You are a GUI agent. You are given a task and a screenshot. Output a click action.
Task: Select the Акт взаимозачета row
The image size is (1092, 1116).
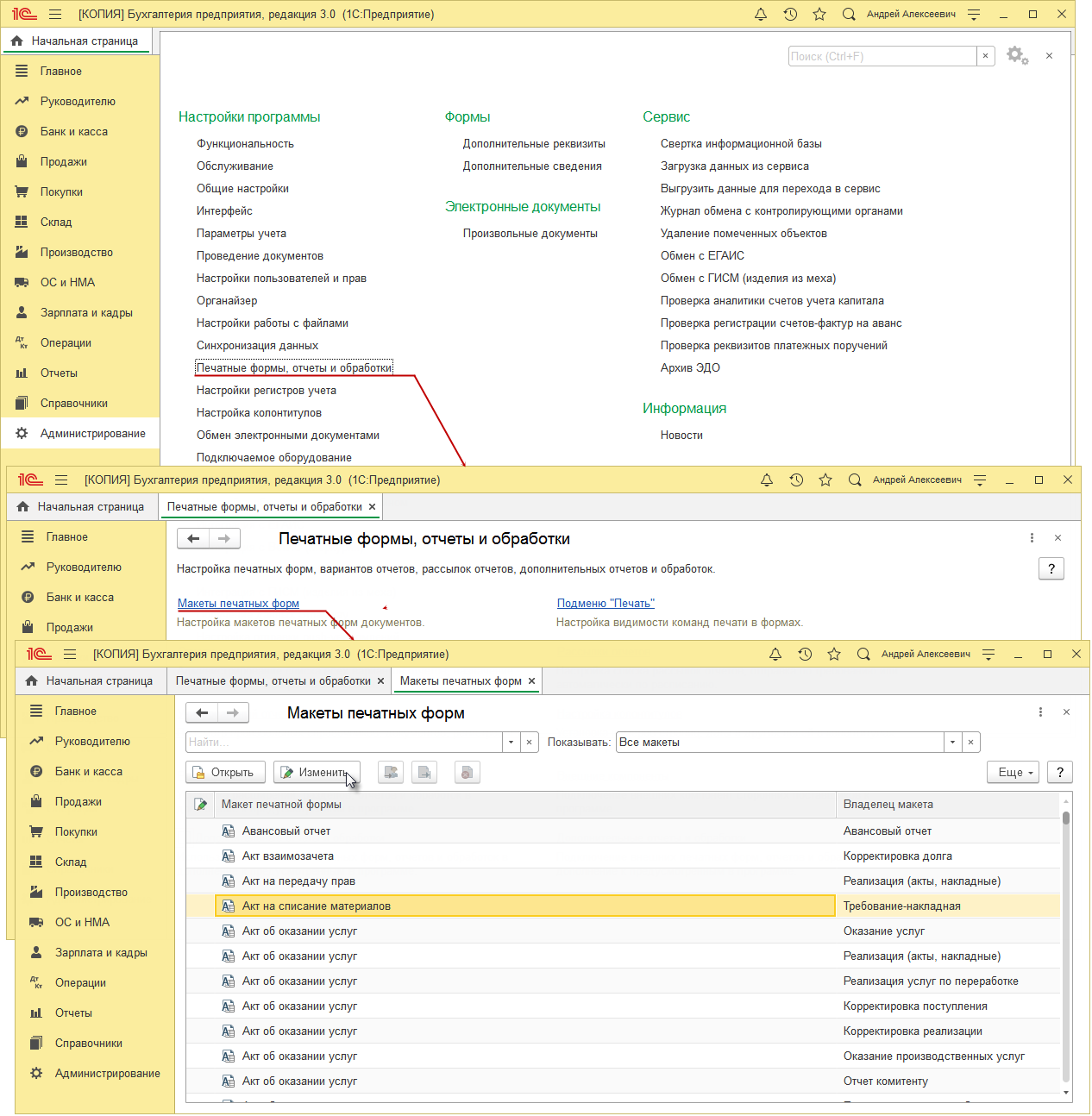(623, 856)
